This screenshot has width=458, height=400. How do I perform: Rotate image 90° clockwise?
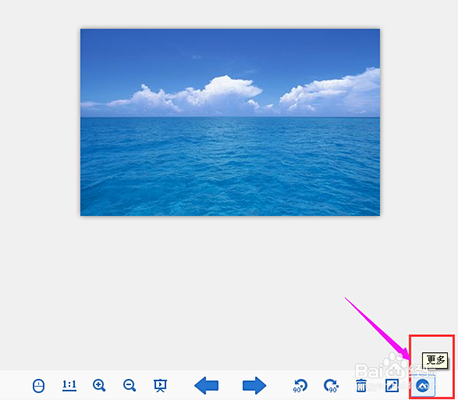point(331,386)
